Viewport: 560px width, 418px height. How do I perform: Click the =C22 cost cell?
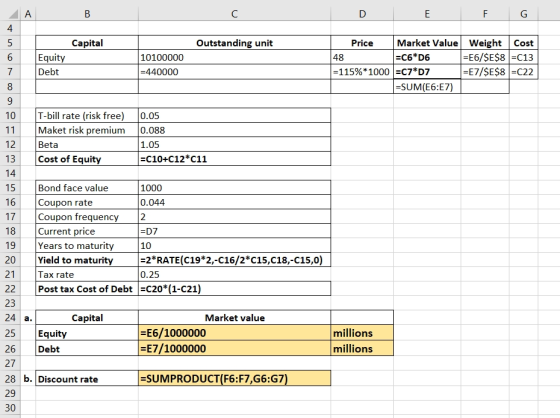[523, 72]
